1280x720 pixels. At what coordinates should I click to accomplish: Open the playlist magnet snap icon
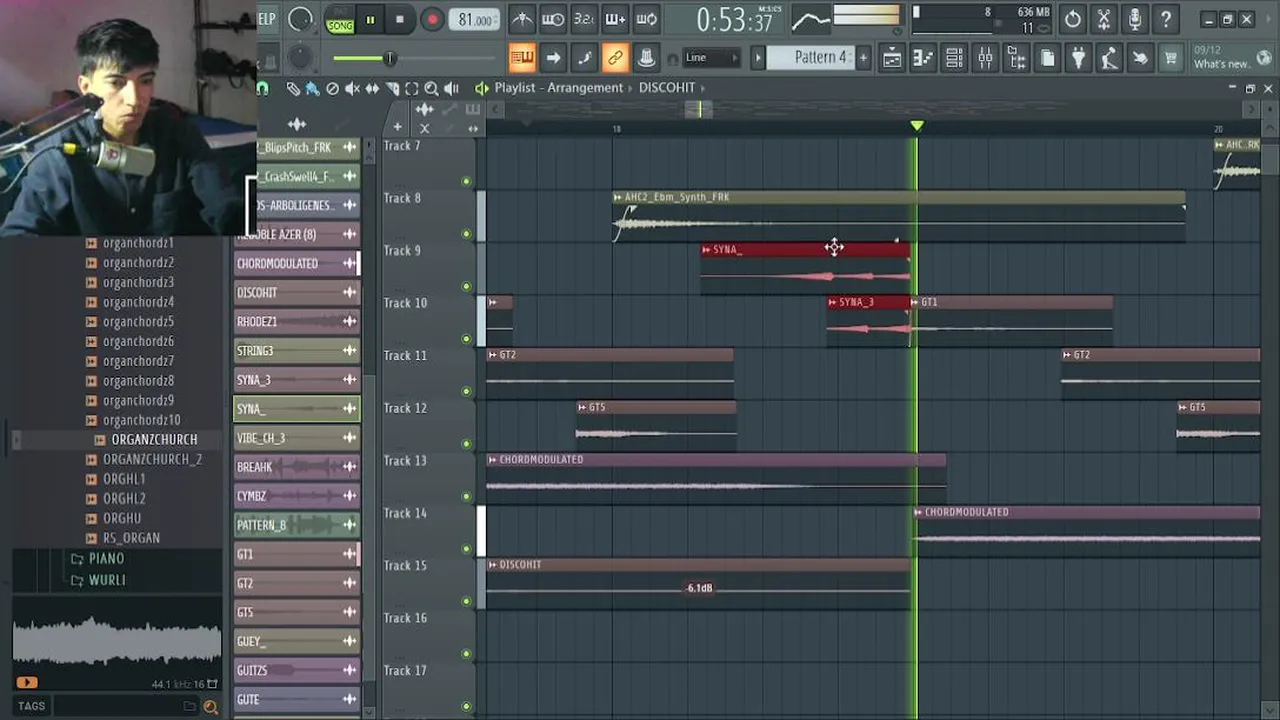[263, 88]
